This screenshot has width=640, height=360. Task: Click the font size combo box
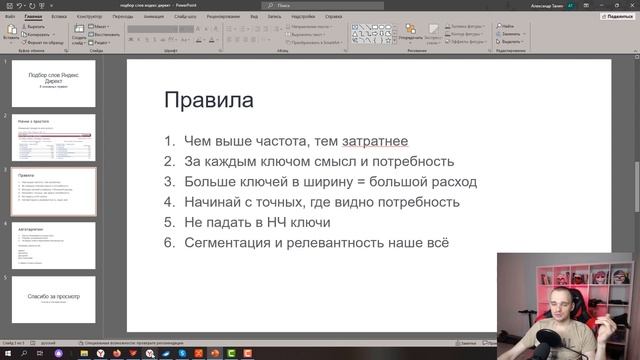point(186,29)
